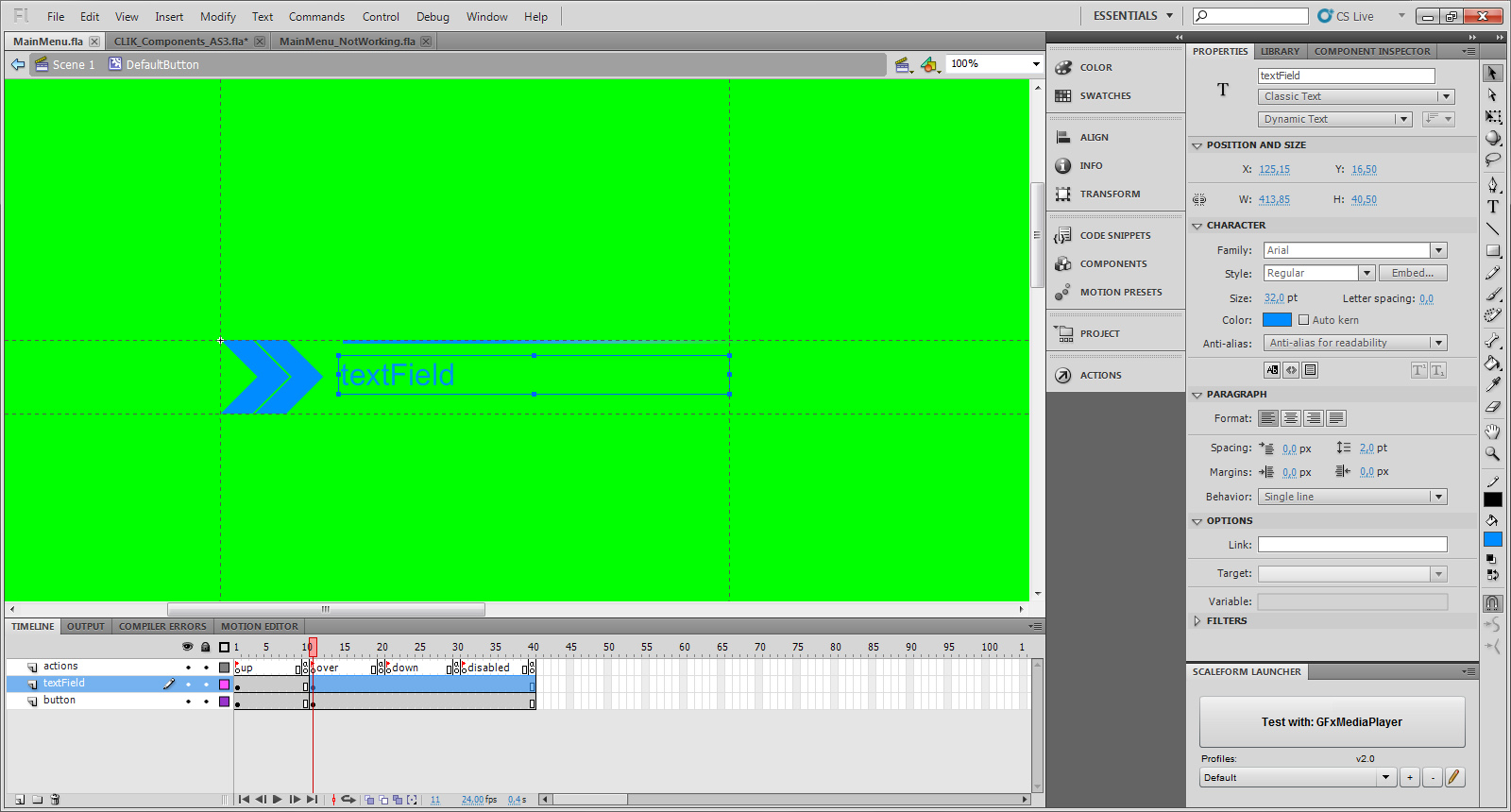This screenshot has width=1511, height=812.
Task: Open the Code Snippets panel
Action: [1114, 235]
